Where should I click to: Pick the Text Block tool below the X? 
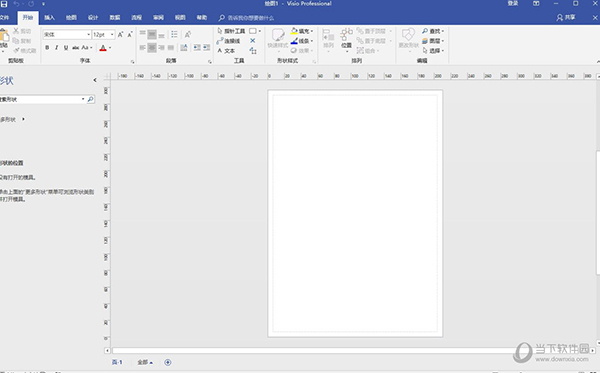253,50
